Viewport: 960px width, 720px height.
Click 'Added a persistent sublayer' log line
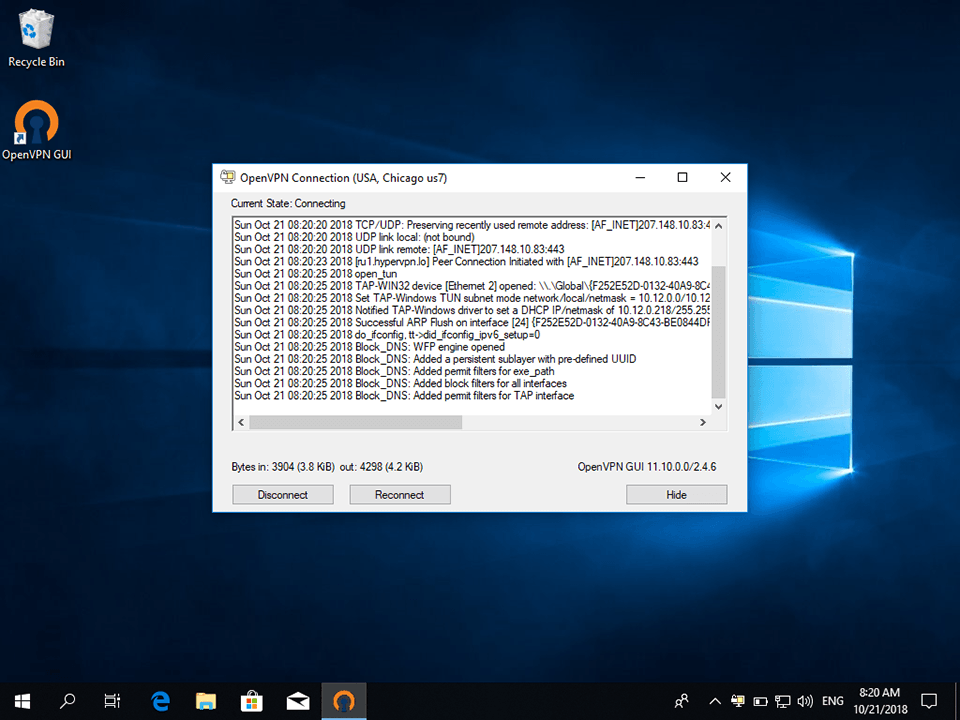pos(435,359)
